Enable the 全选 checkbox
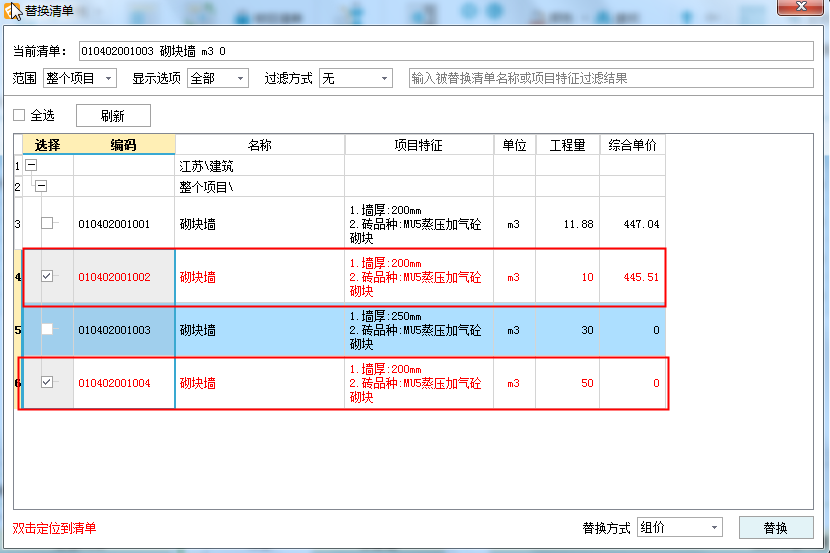The height and width of the screenshot is (553, 830). (x=19, y=115)
